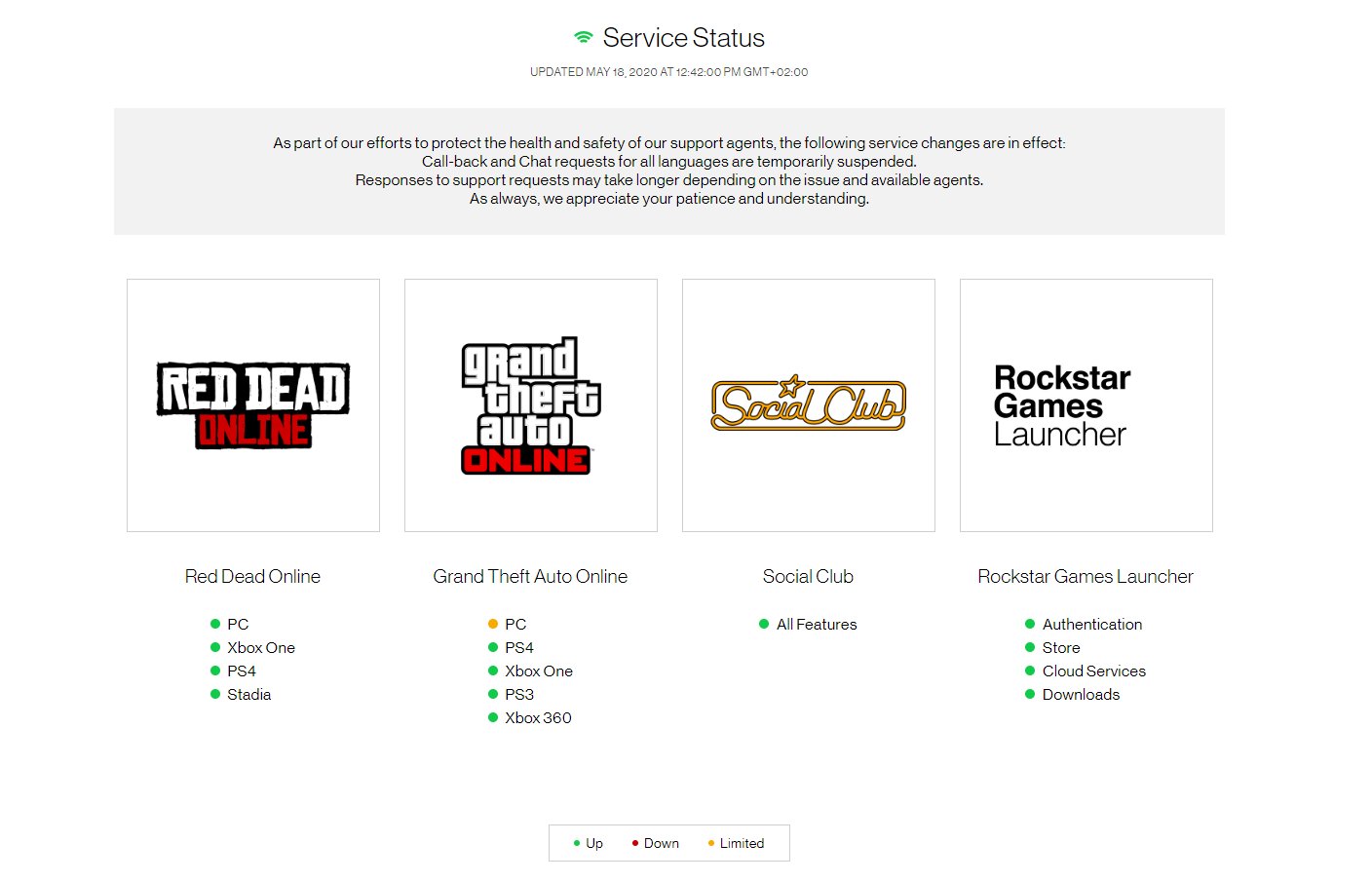Click the 'As always, we appreciate your patience' line
Screen dimensions: 1372x882
click(669, 199)
